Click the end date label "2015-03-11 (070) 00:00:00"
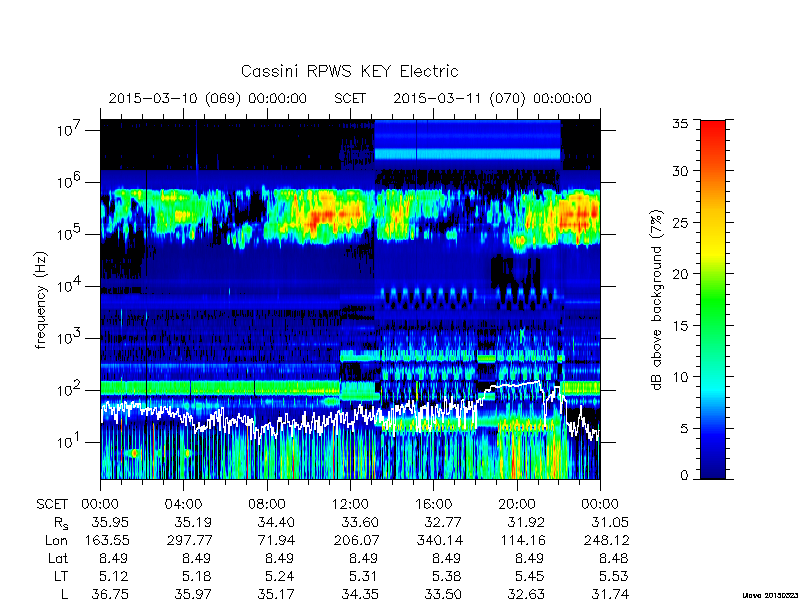This screenshot has width=800, height=600. [492, 98]
